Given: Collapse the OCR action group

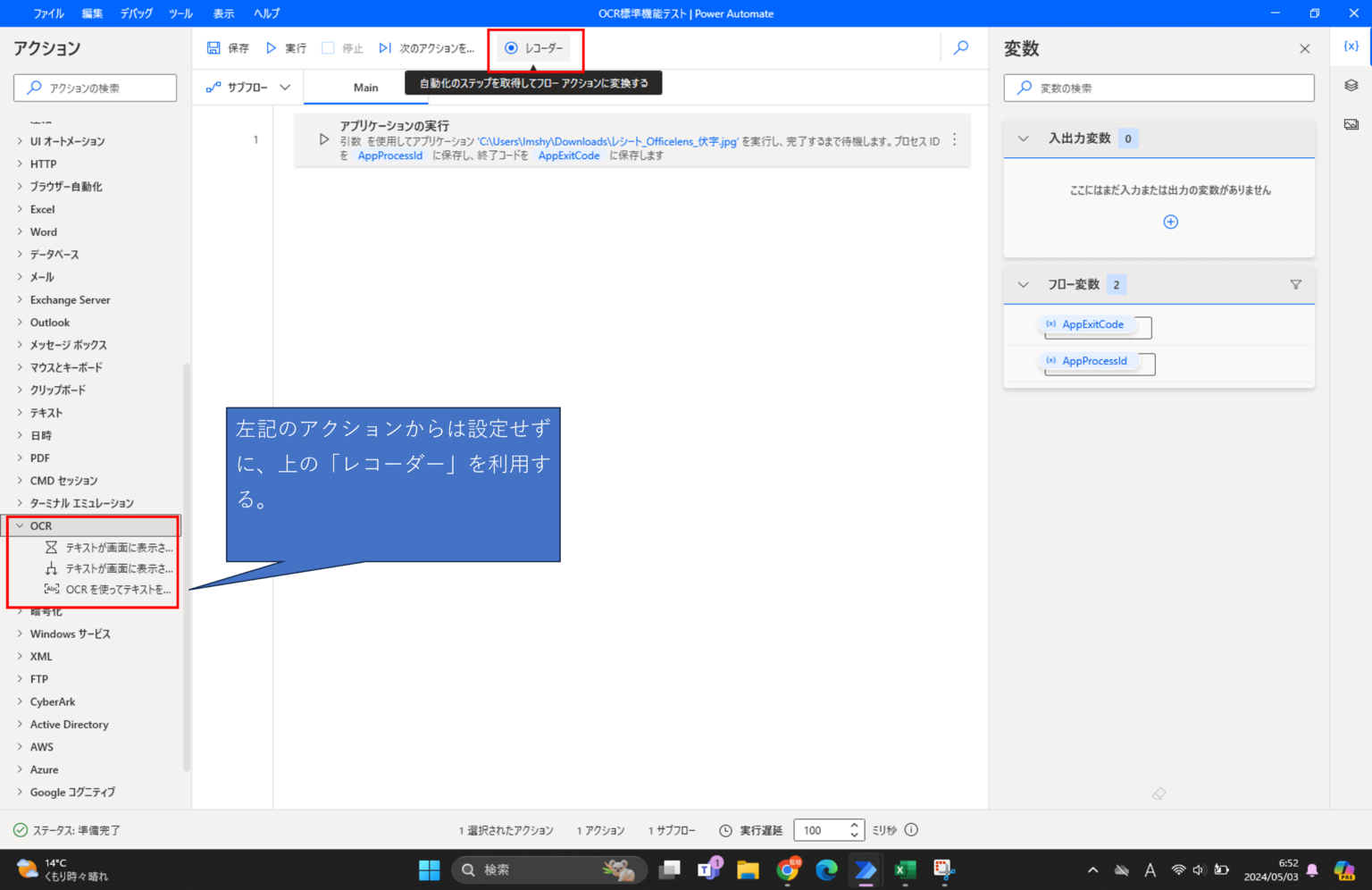Looking at the screenshot, I should coord(20,525).
